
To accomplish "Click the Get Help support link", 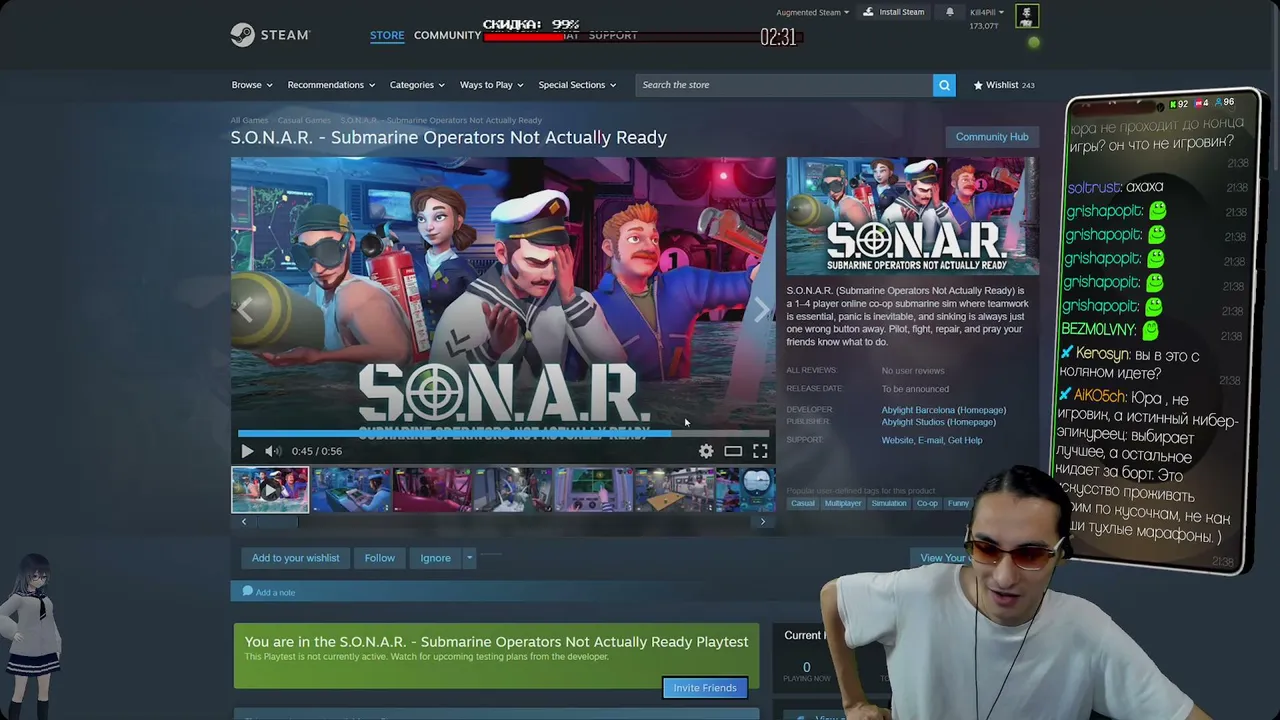I will point(965,440).
